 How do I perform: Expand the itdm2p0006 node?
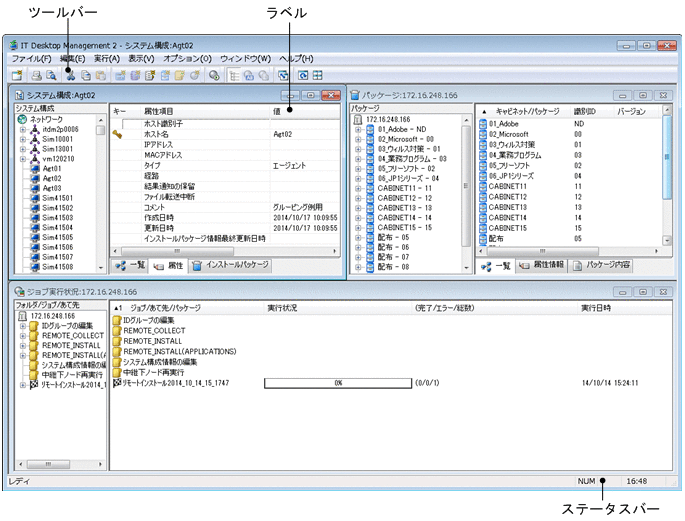(x=23, y=130)
